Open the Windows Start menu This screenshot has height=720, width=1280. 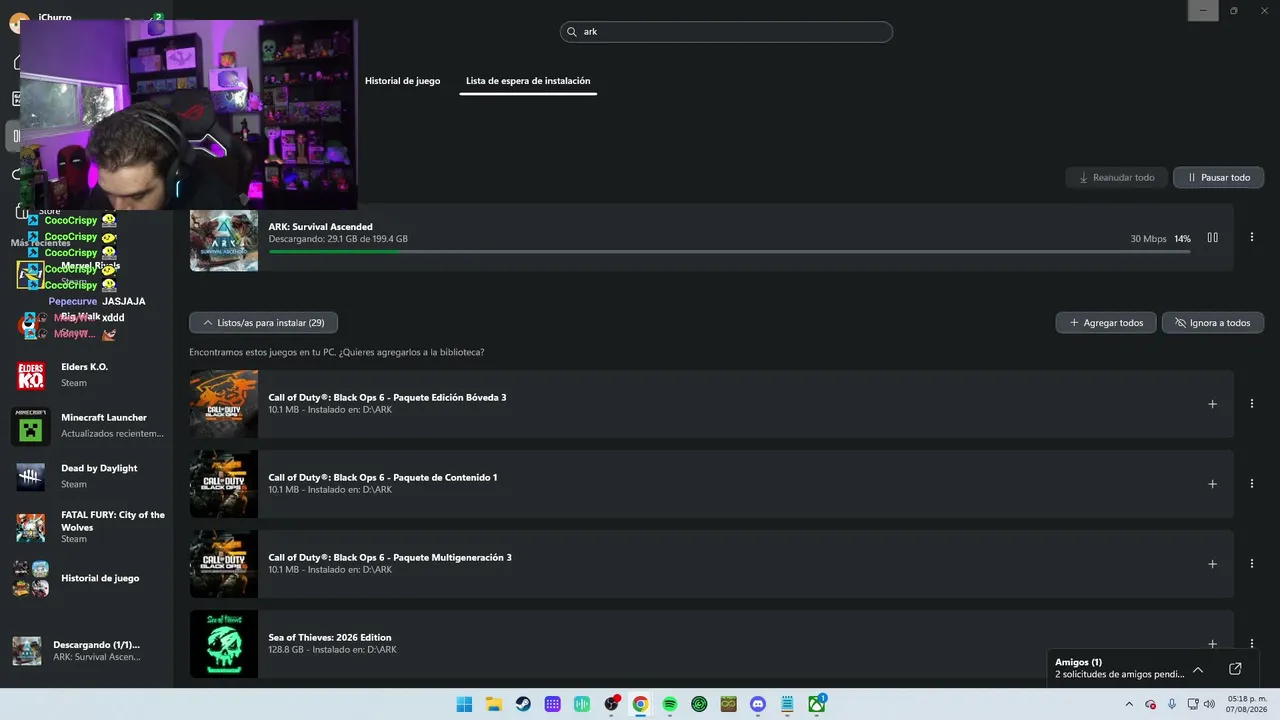(464, 704)
